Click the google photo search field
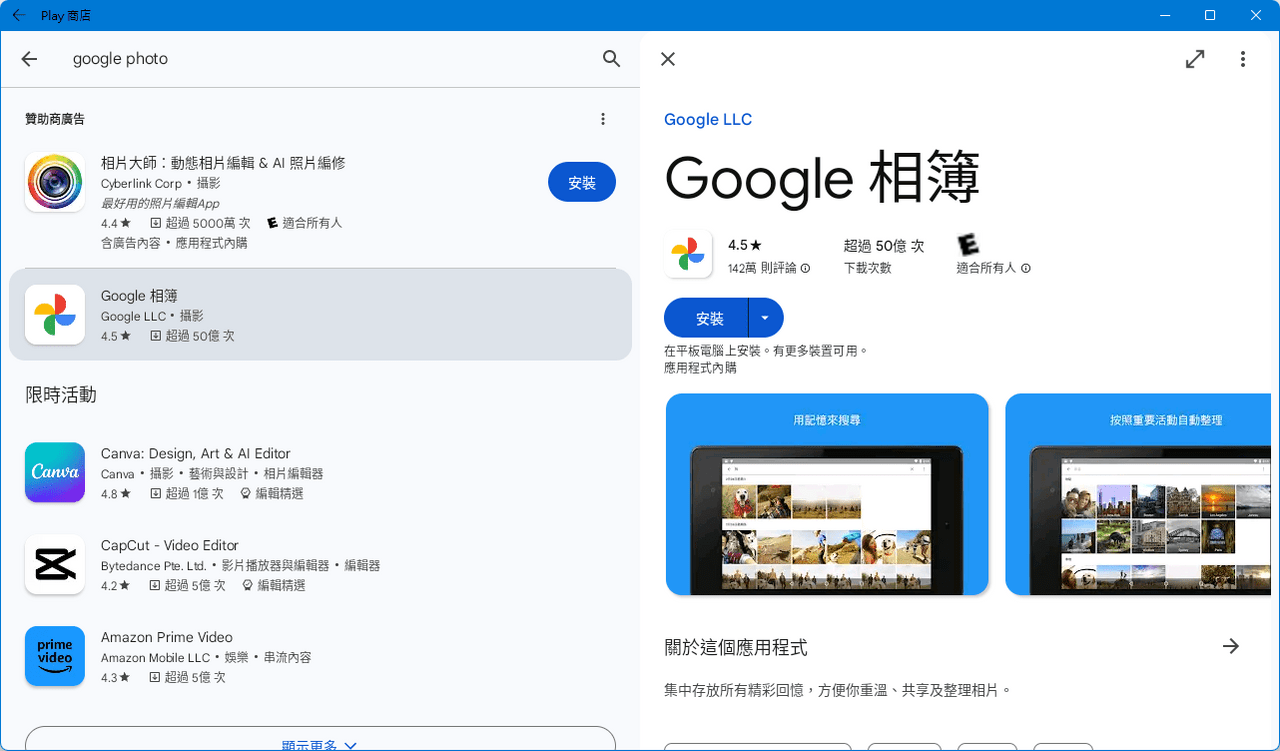The width and height of the screenshot is (1280, 751). (330, 59)
